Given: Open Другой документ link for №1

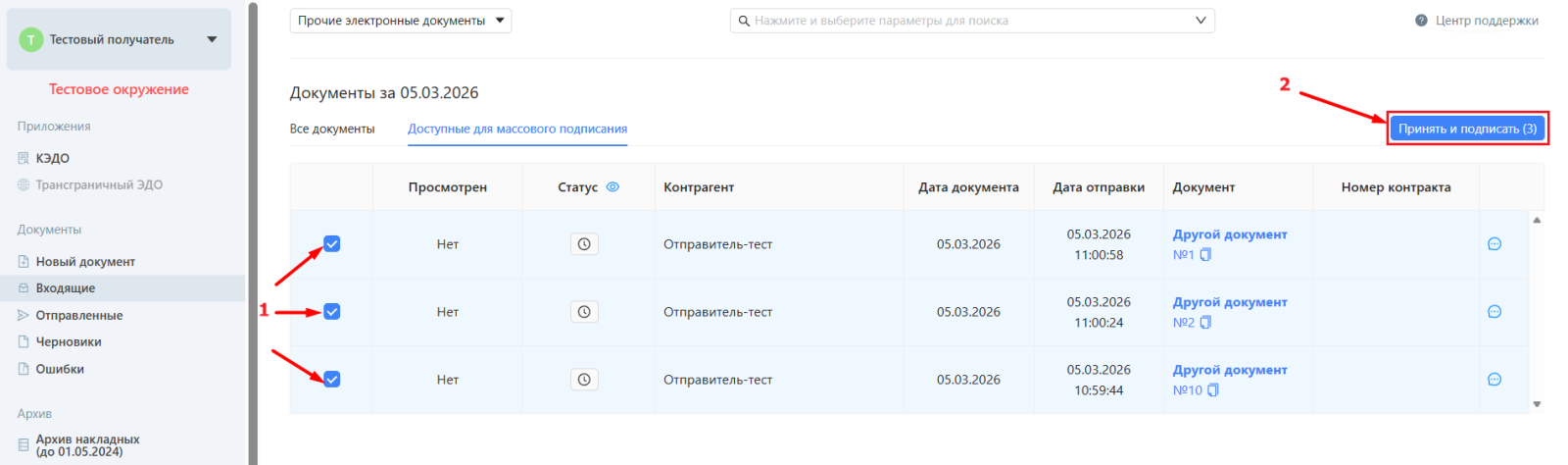Looking at the screenshot, I should [x=1229, y=234].
